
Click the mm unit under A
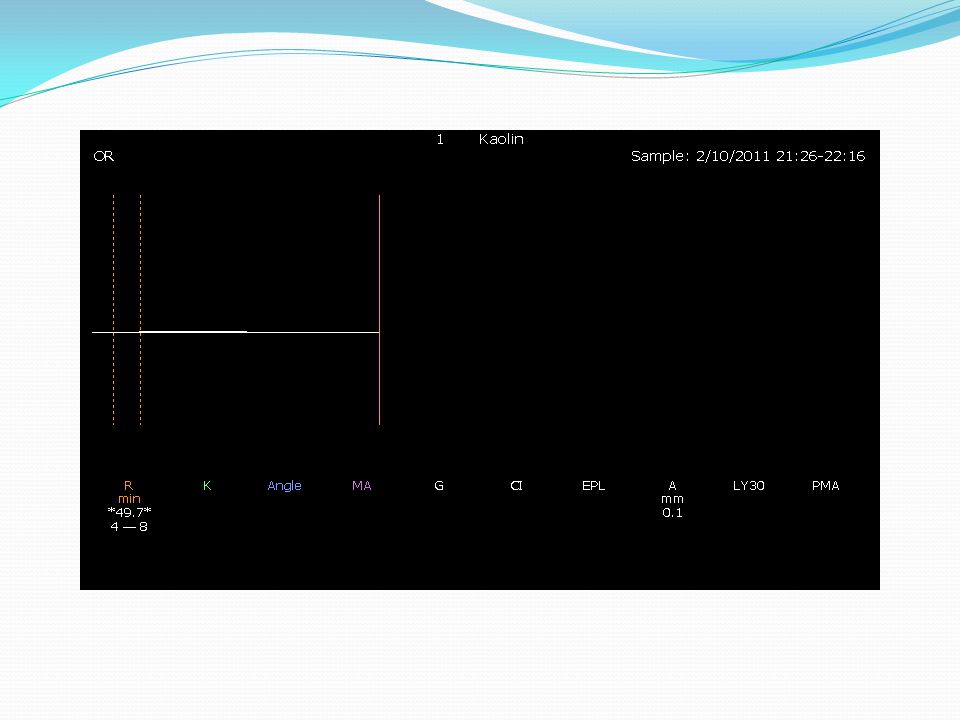coord(672,500)
